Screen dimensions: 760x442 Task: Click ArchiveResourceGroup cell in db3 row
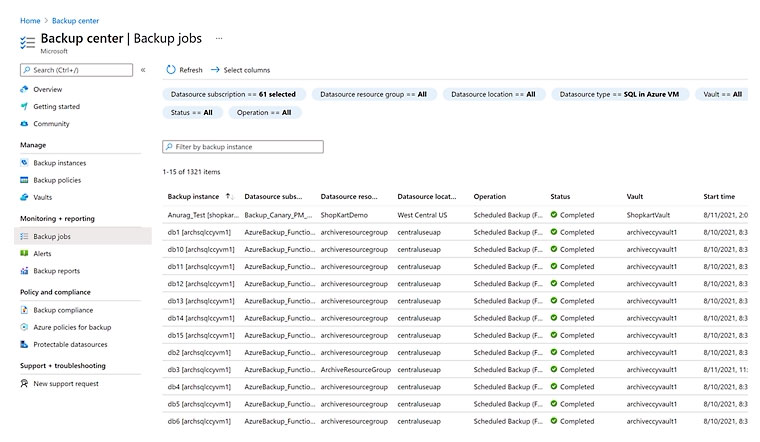356,369
